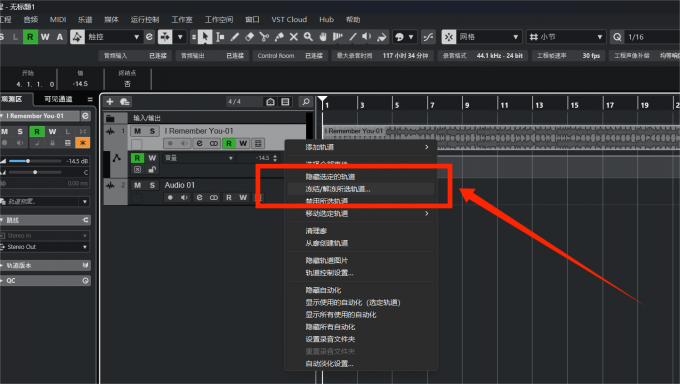The height and width of the screenshot is (384, 680).
Task: Open the VST Cloud menu
Action: pyautogui.click(x=289, y=20)
